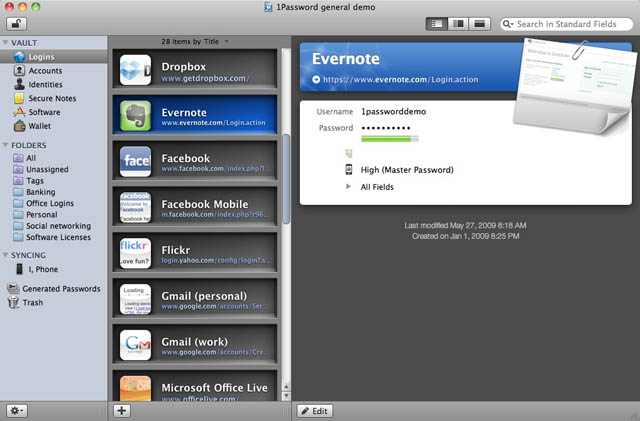The height and width of the screenshot is (421, 640).
Task: Click the Logins globe icon
Action: (x=19, y=57)
